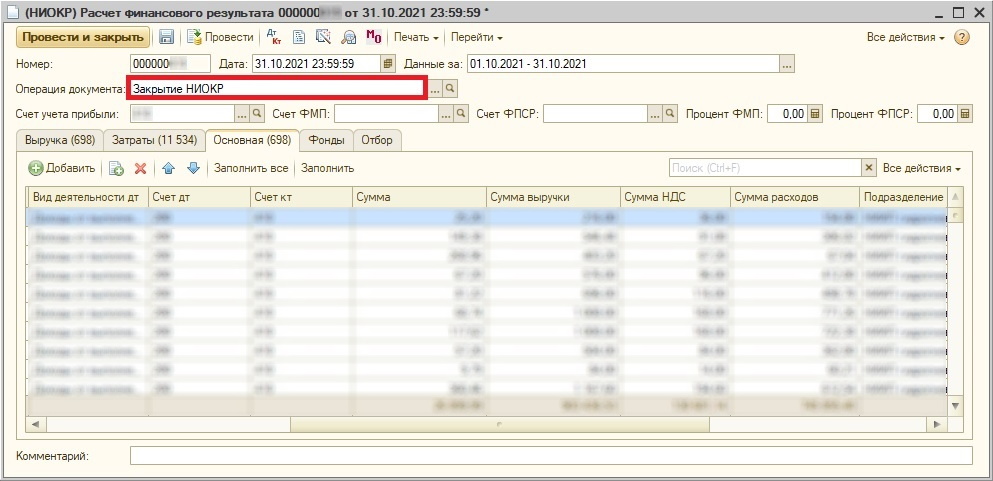
Task: Click the Комментарий input field
Action: click(x=550, y=456)
